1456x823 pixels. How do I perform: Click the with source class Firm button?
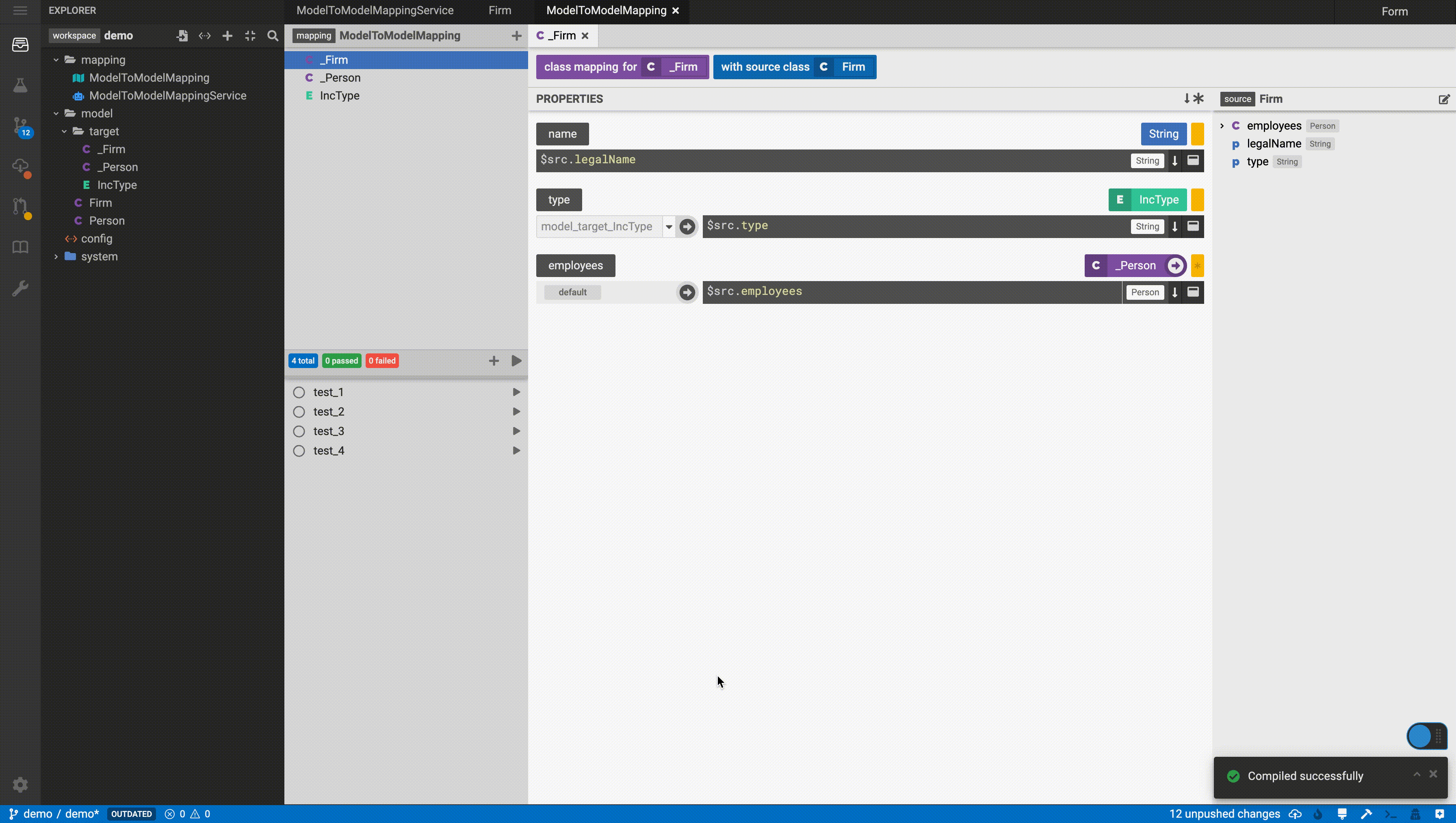coord(795,66)
